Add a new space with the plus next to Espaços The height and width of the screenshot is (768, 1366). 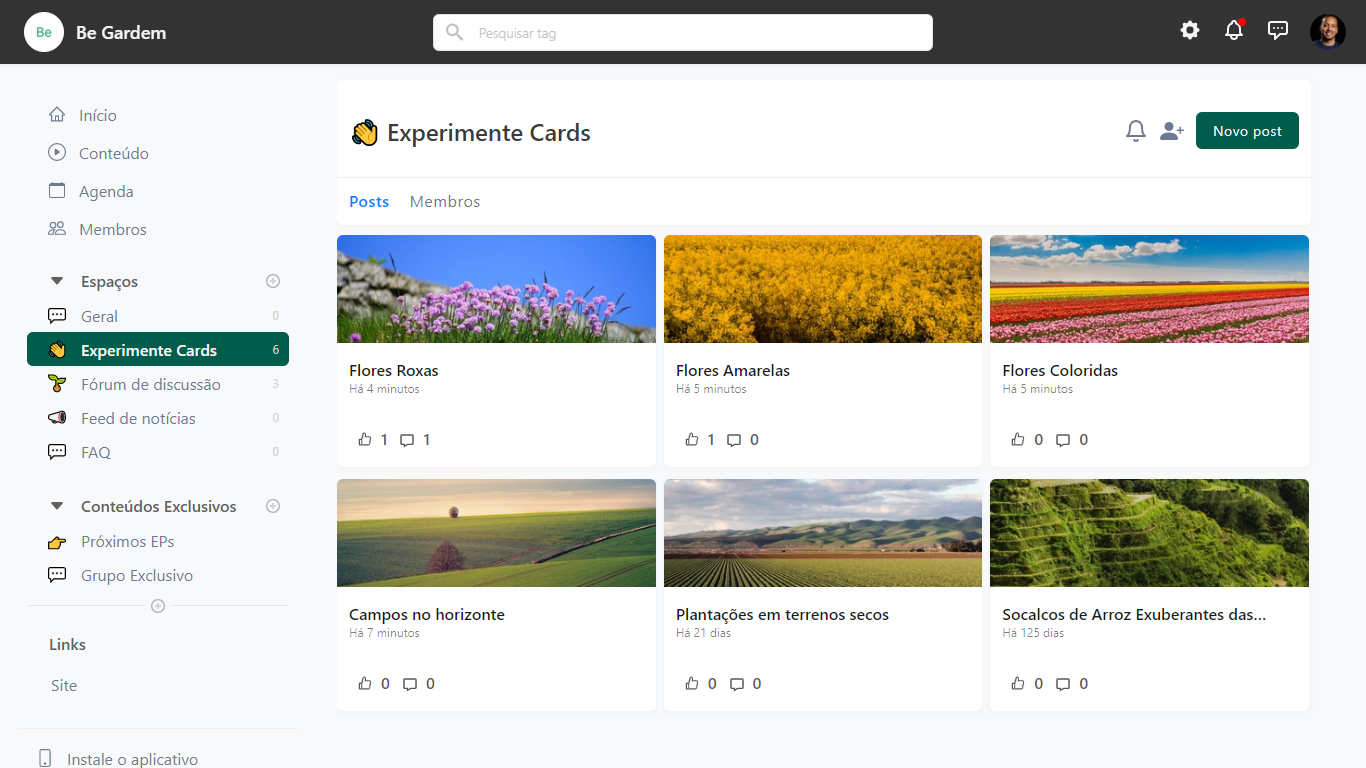point(272,281)
